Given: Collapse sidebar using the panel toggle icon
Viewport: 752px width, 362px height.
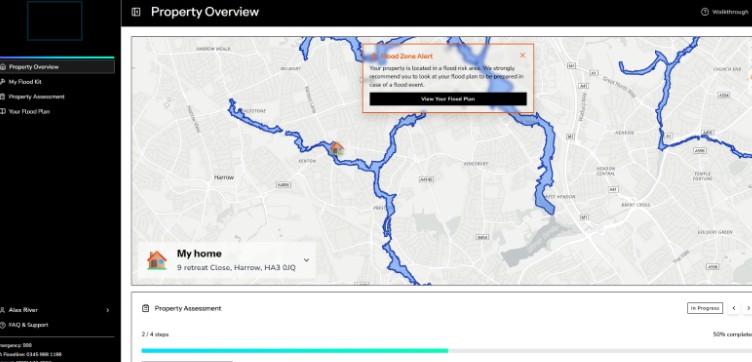Looking at the screenshot, I should (x=136, y=12).
